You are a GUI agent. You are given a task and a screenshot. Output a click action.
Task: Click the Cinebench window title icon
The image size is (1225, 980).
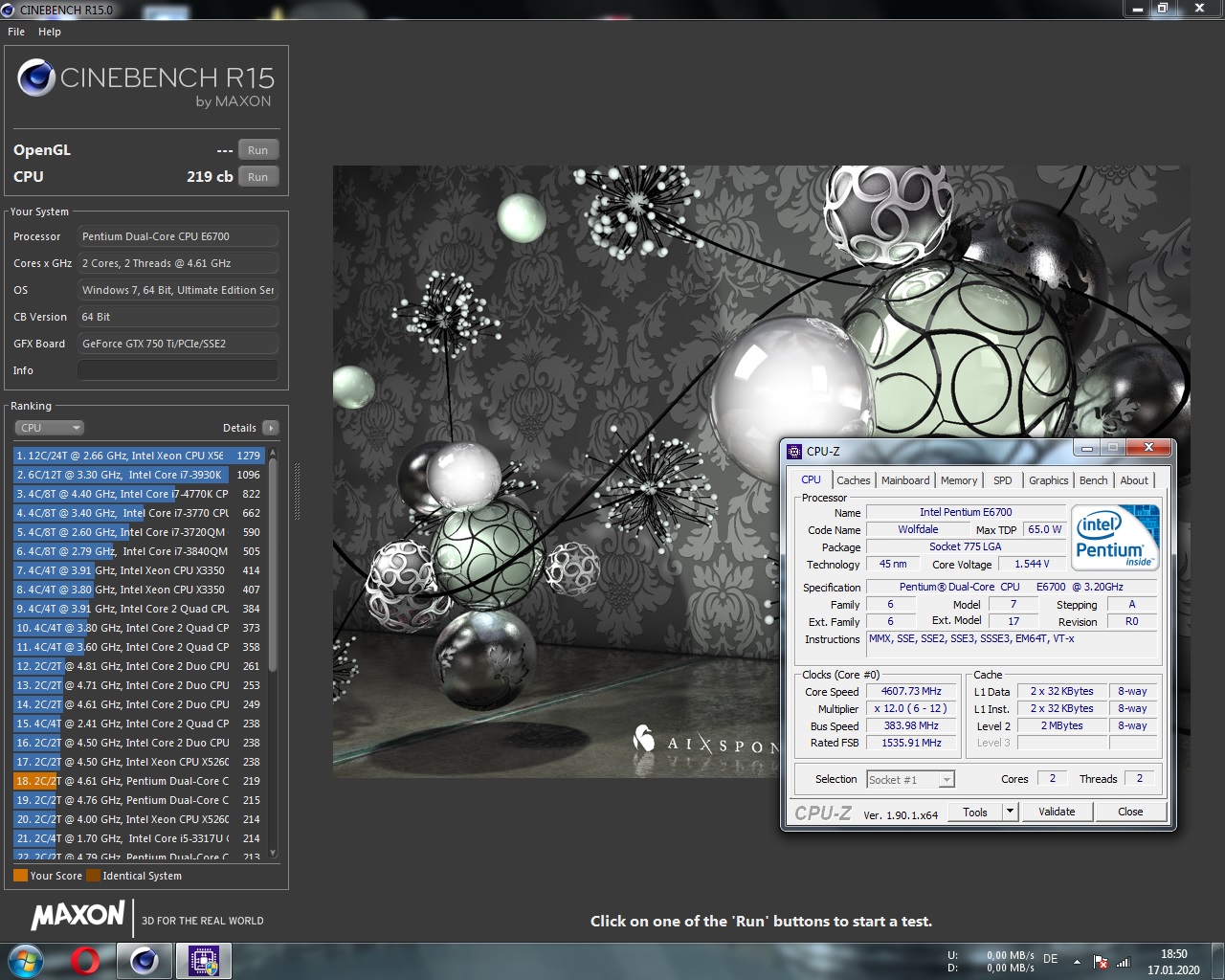click(x=8, y=10)
